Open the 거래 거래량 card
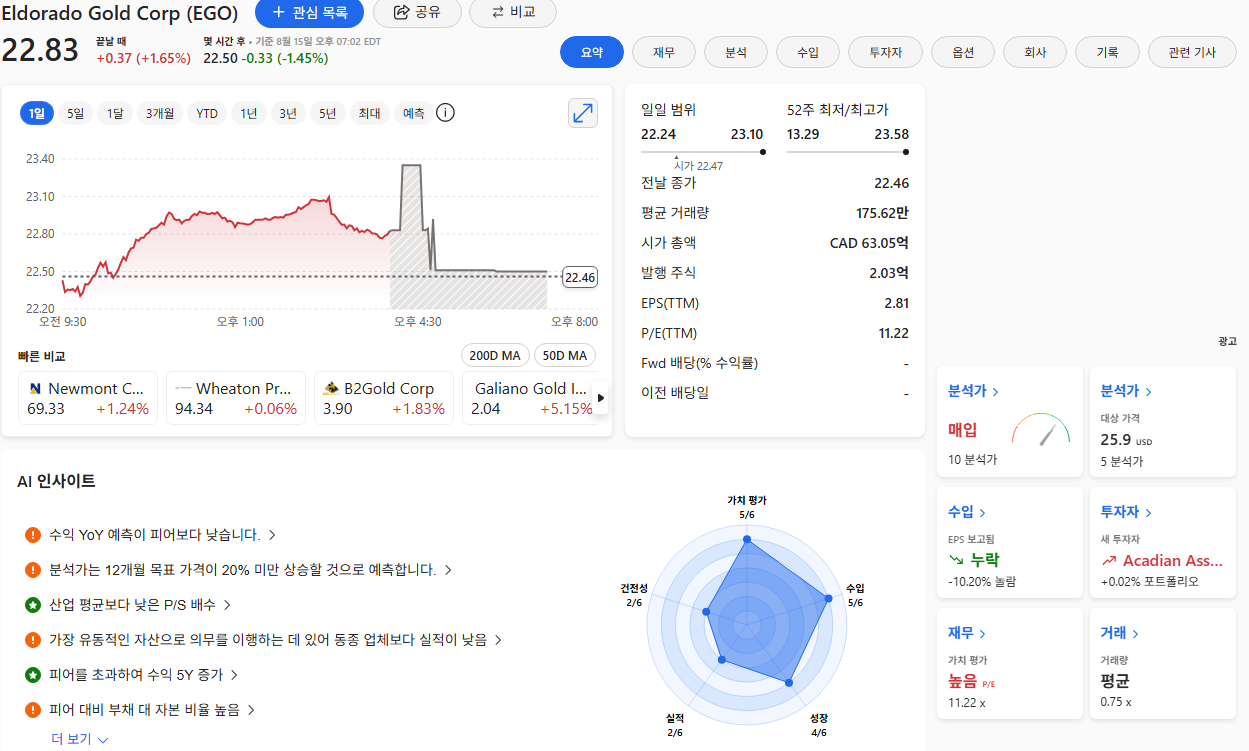Image resolution: width=1249 pixels, height=751 pixels. coord(1163,664)
